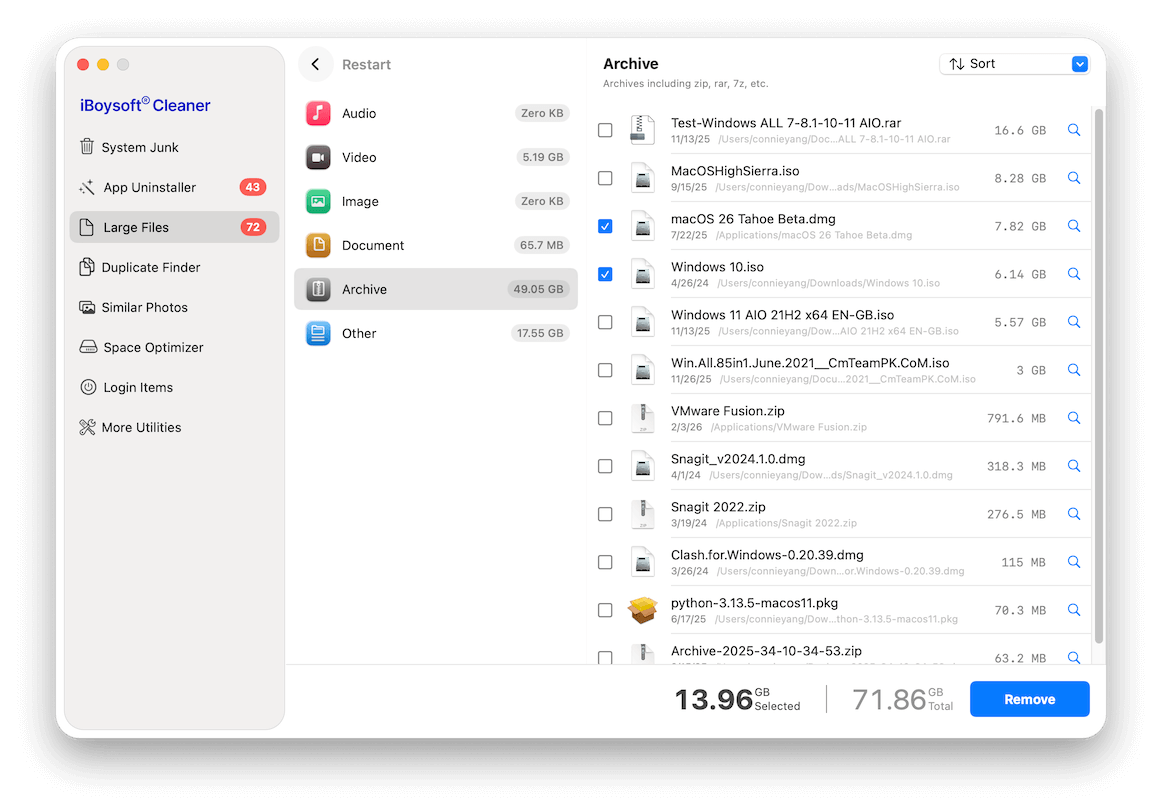Click the Login Items power icon
Viewport: 1162px width, 812px height.
87,387
